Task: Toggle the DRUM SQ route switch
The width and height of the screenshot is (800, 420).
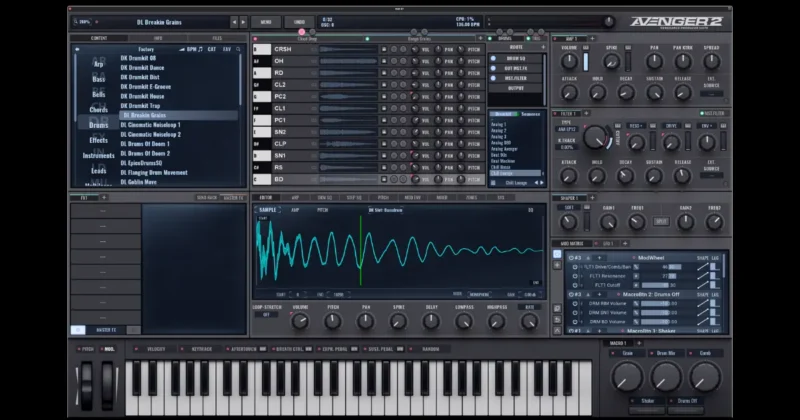Action: tap(493, 59)
